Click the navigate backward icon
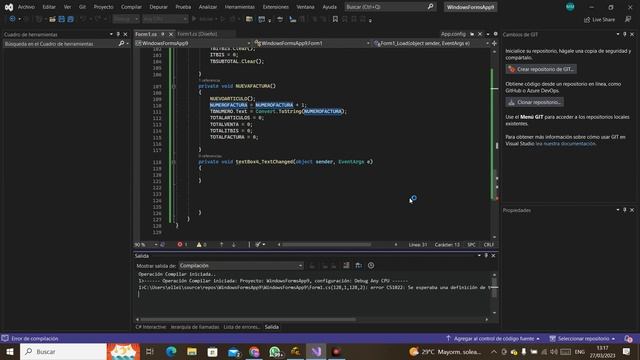Image resolution: width=640 pixels, height=360 pixels. tap(12, 19)
